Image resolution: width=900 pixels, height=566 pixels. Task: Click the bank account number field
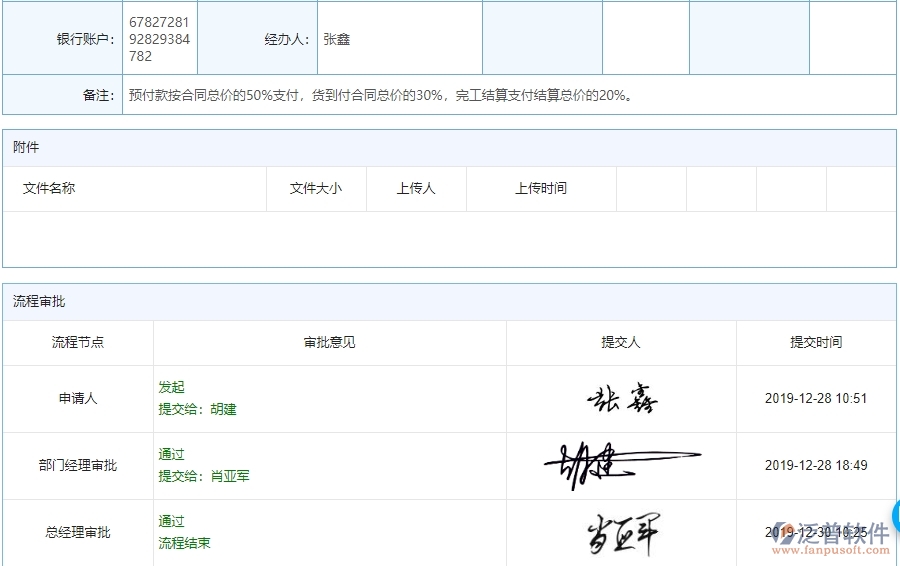[159, 39]
